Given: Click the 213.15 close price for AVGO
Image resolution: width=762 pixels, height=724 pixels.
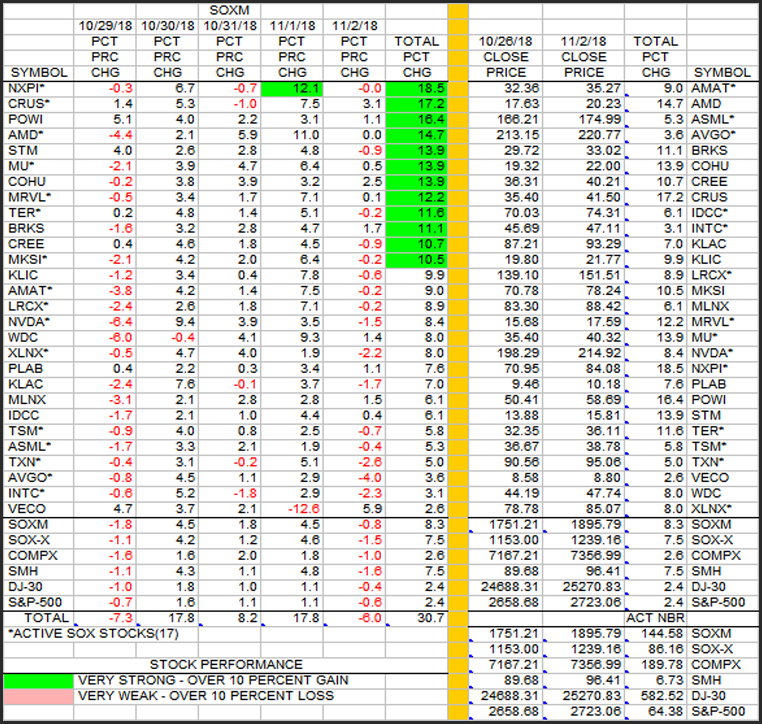Looking at the screenshot, I should pyautogui.click(x=518, y=135).
